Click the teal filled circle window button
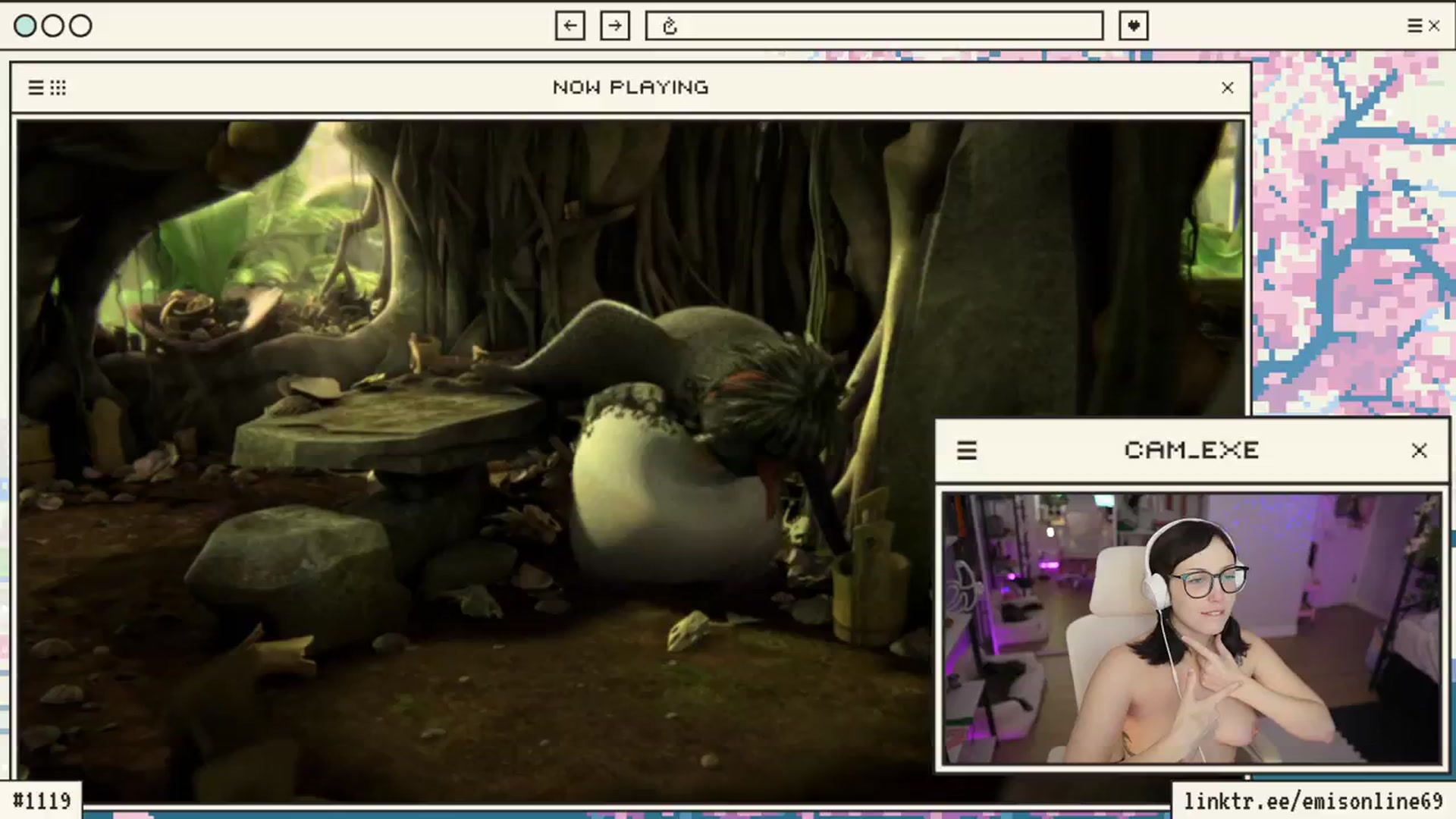The image size is (1456, 819). [25, 26]
